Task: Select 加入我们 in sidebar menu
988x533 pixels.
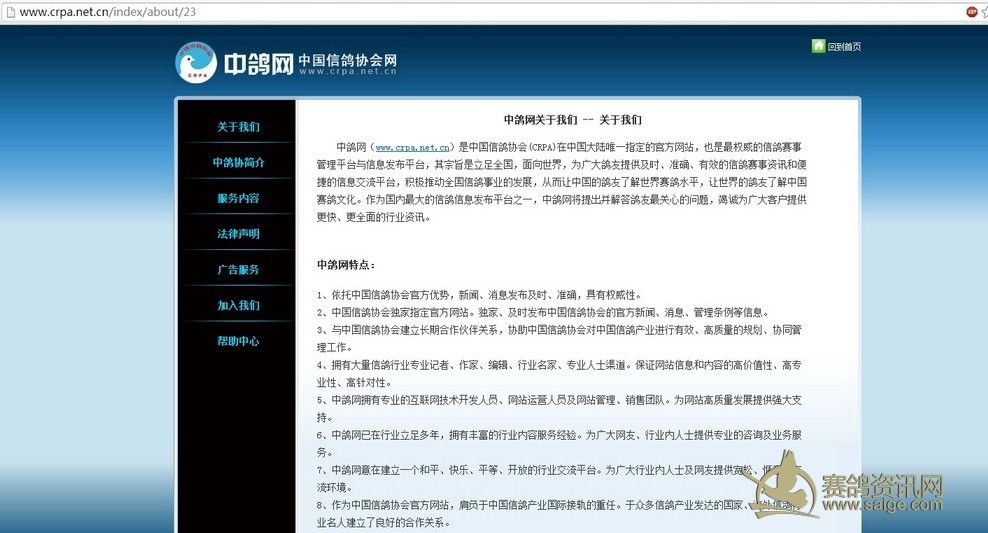Action: pyautogui.click(x=238, y=305)
